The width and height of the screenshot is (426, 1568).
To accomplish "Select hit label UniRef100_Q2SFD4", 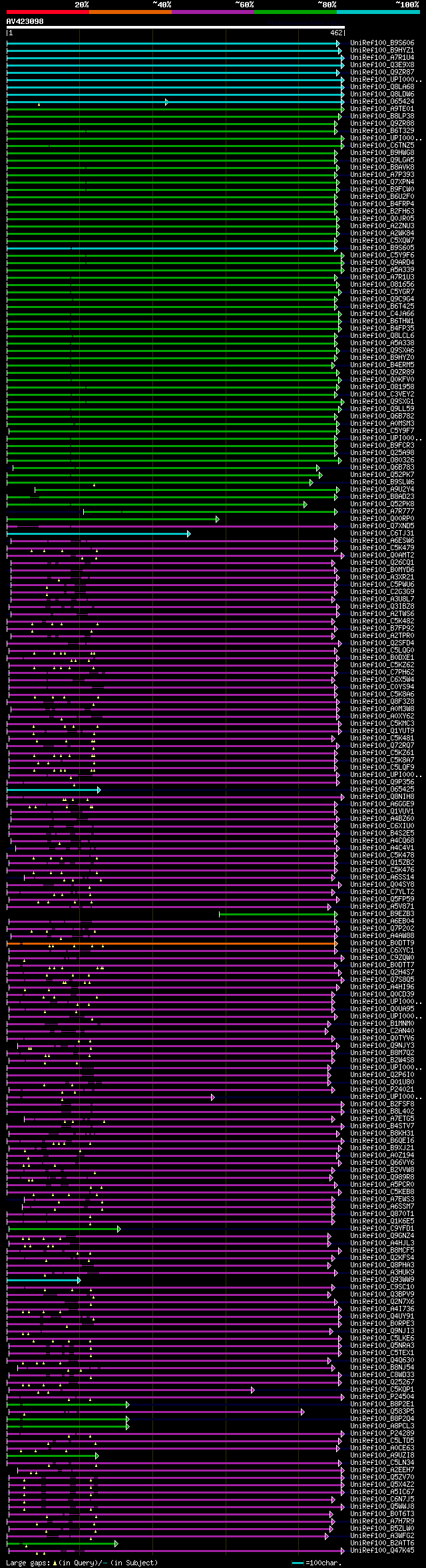I will point(382,643).
